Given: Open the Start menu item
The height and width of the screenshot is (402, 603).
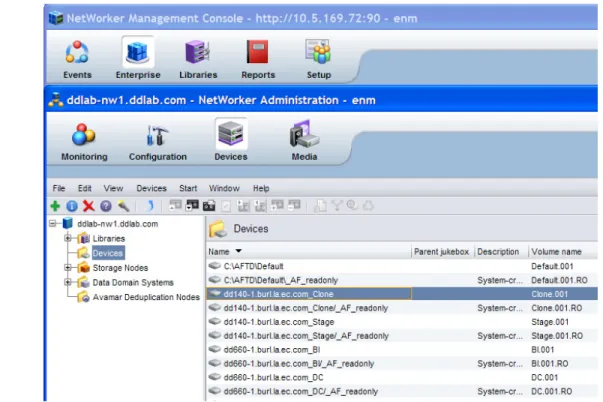Looking at the screenshot, I should click(x=188, y=188).
